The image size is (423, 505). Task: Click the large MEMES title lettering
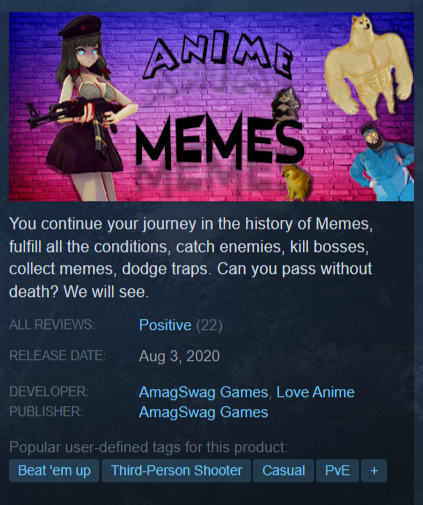point(219,142)
